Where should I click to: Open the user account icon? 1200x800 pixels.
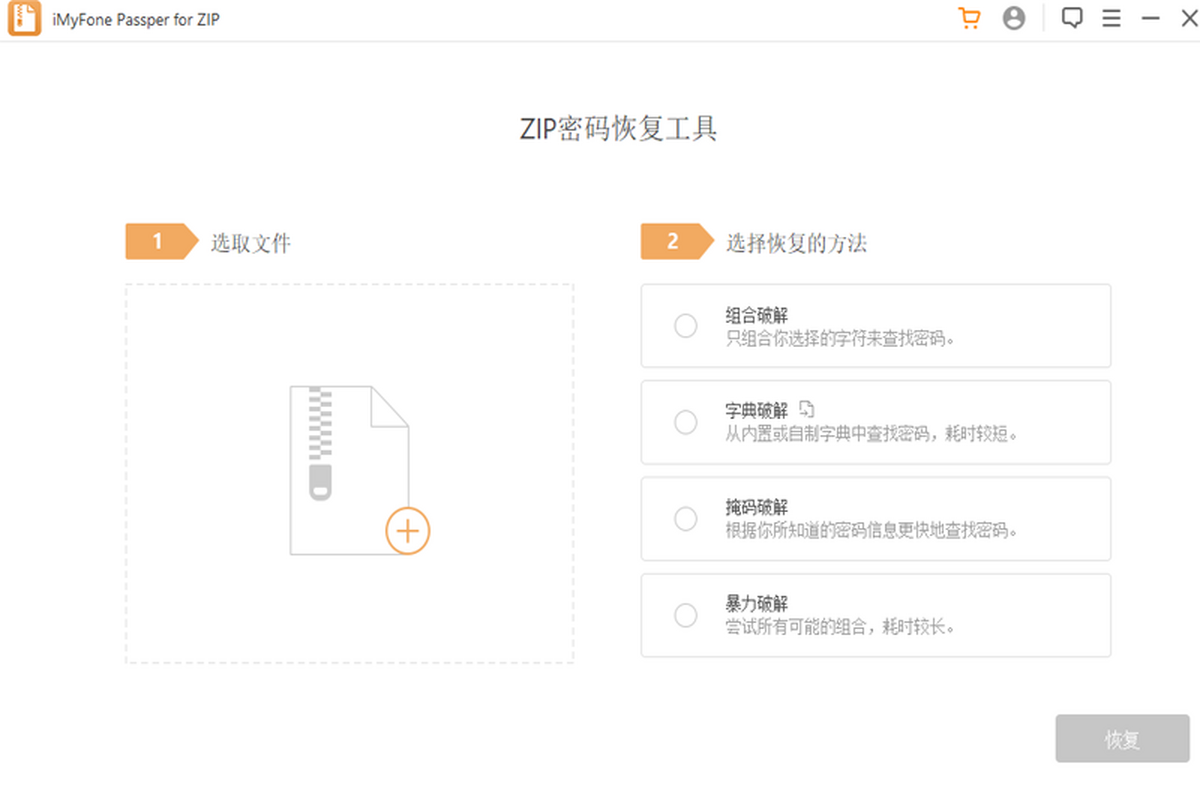(1014, 19)
